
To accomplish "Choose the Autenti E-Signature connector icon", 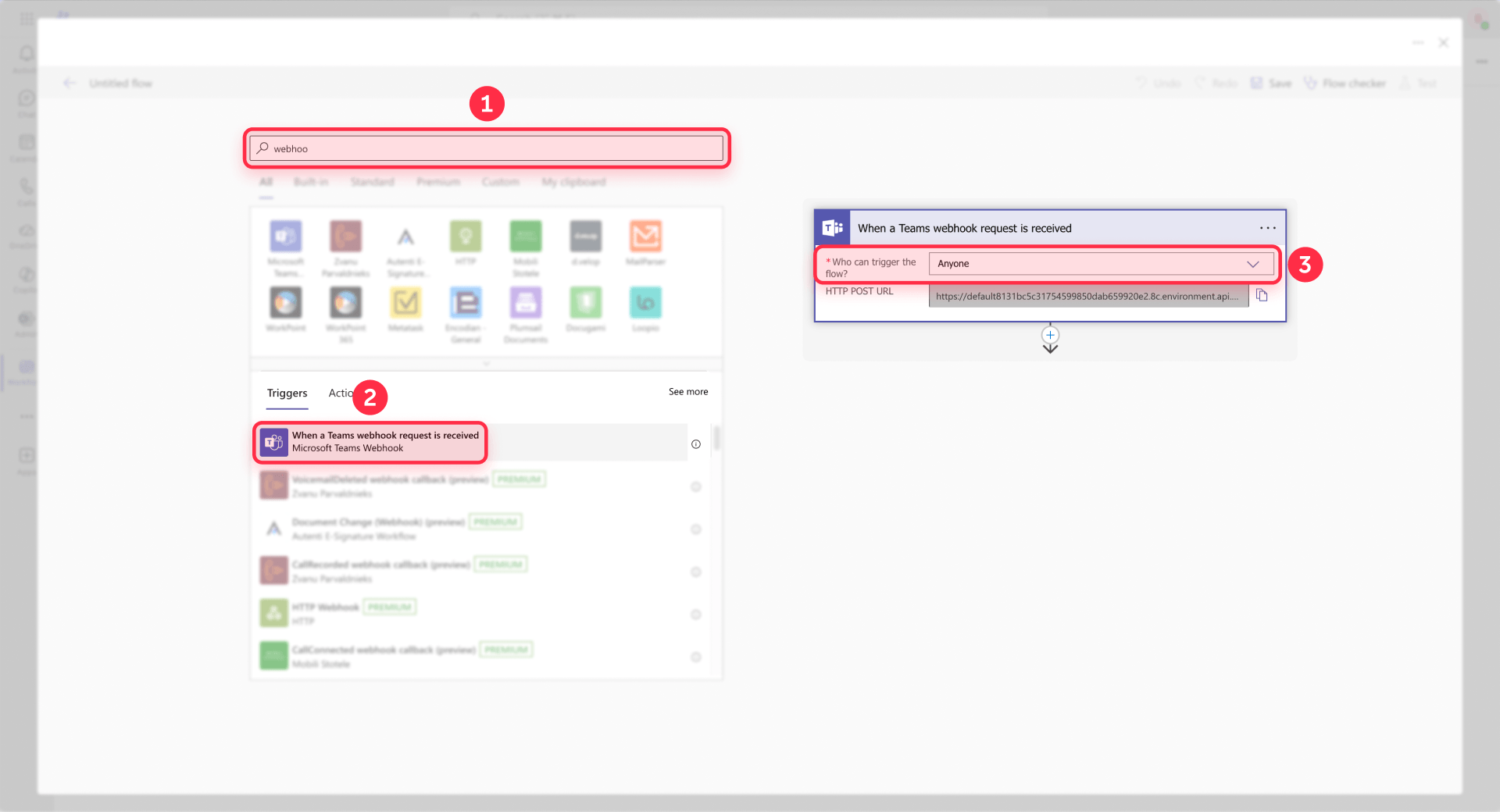I will pyautogui.click(x=405, y=236).
